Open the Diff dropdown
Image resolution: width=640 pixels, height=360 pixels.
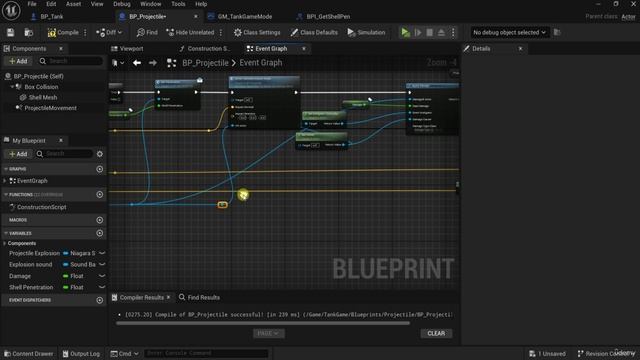109,33
